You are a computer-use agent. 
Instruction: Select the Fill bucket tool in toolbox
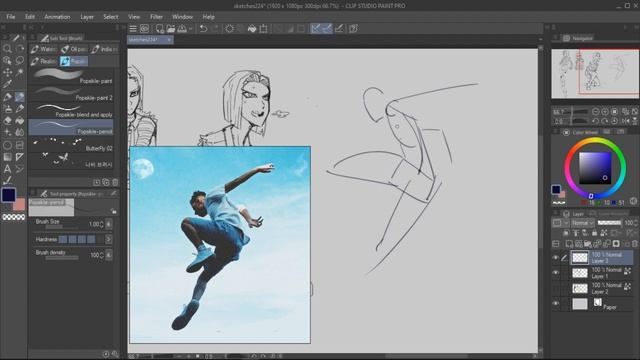click(20, 121)
